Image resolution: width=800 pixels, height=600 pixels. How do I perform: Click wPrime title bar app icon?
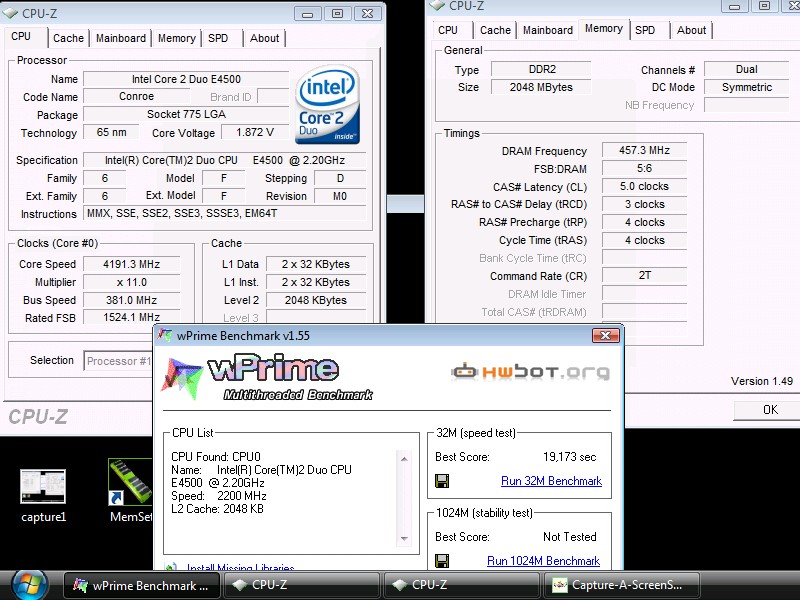(165, 335)
